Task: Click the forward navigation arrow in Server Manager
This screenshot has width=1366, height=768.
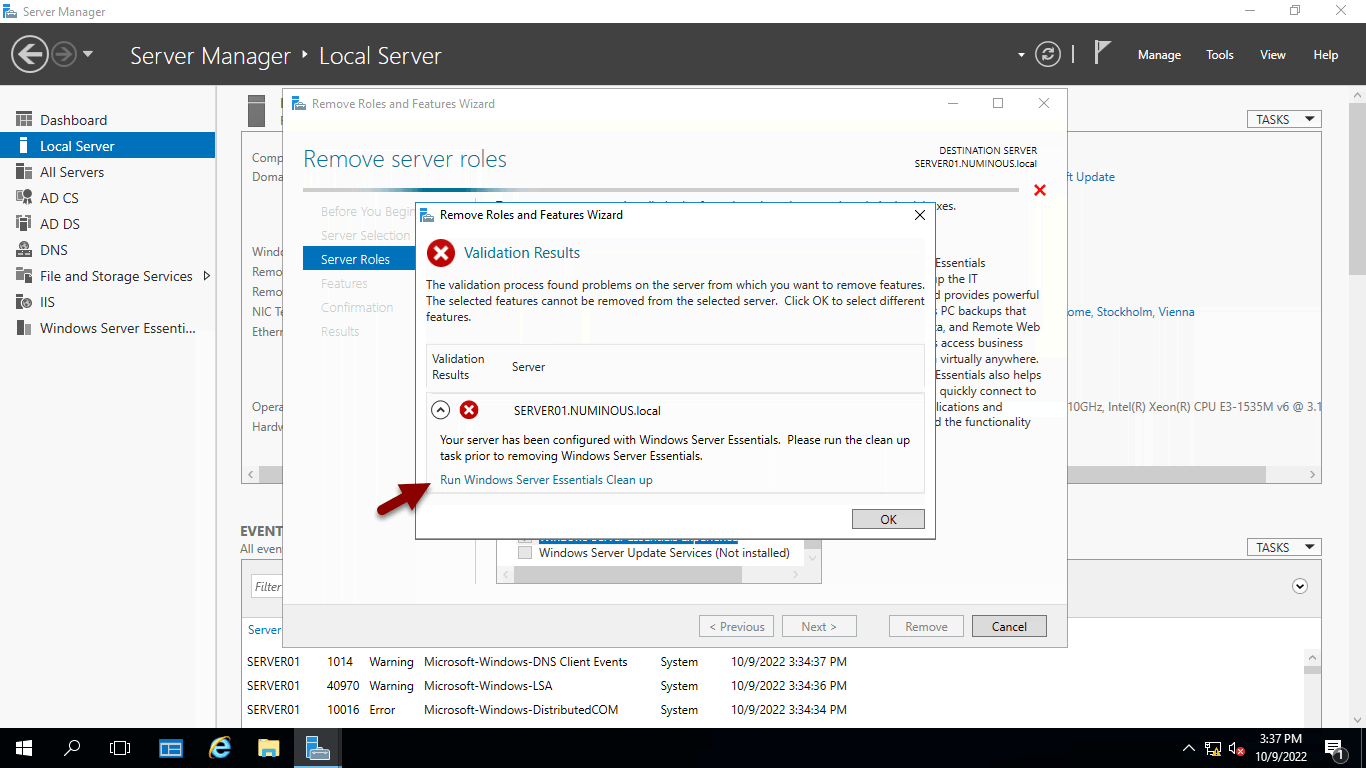Action: 63,54
